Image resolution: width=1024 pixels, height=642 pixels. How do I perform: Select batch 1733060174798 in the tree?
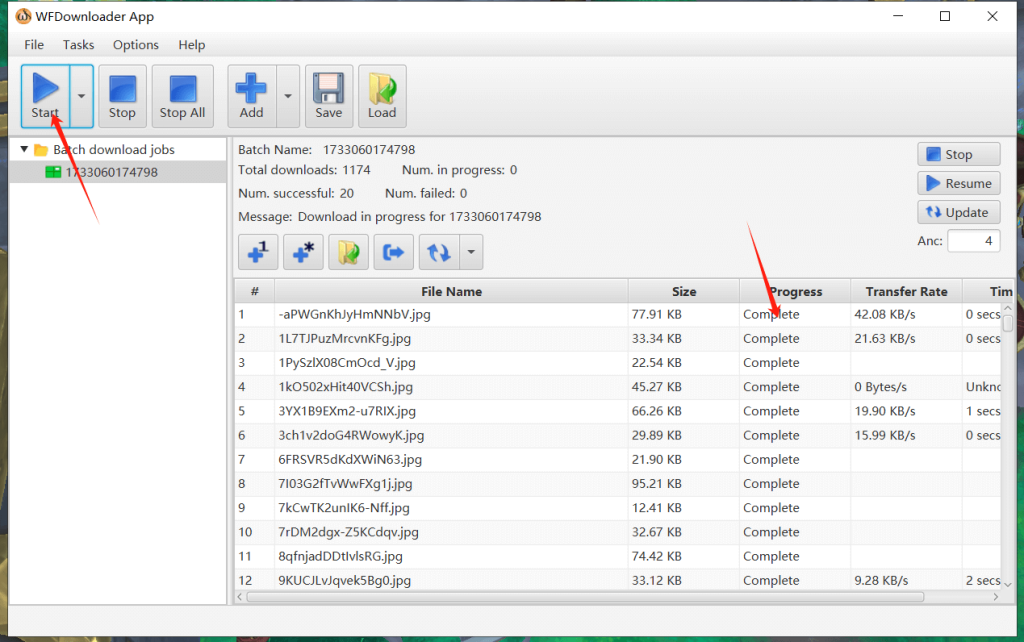pos(111,172)
